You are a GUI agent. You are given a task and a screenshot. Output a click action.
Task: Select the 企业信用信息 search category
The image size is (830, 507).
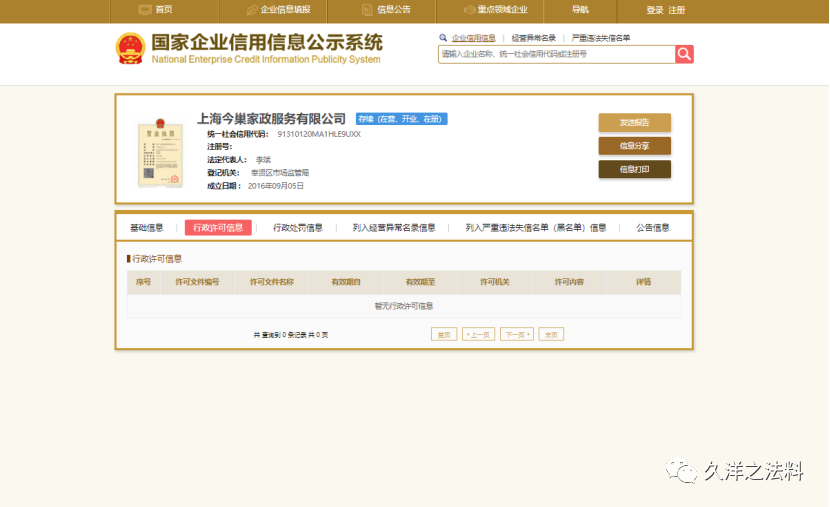point(473,37)
